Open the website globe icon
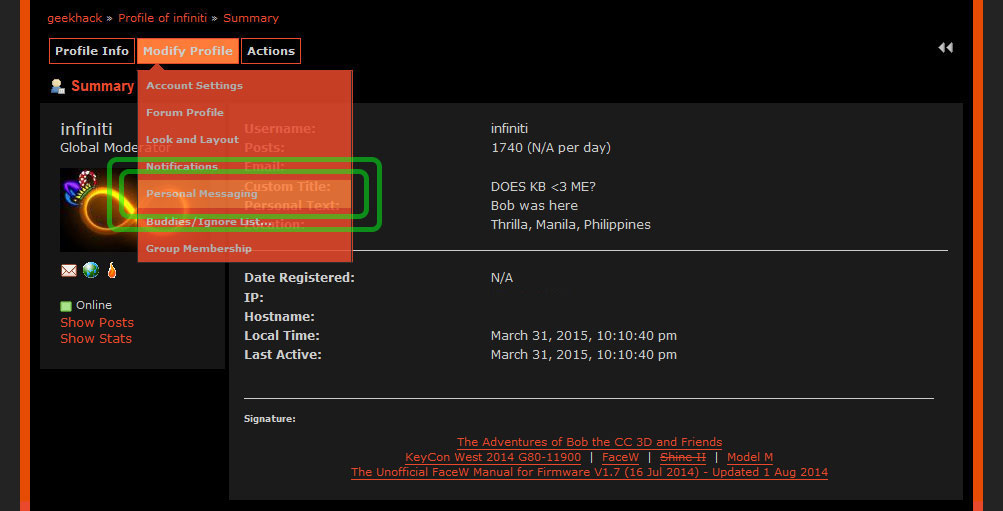The image size is (1003, 511). tap(91, 271)
